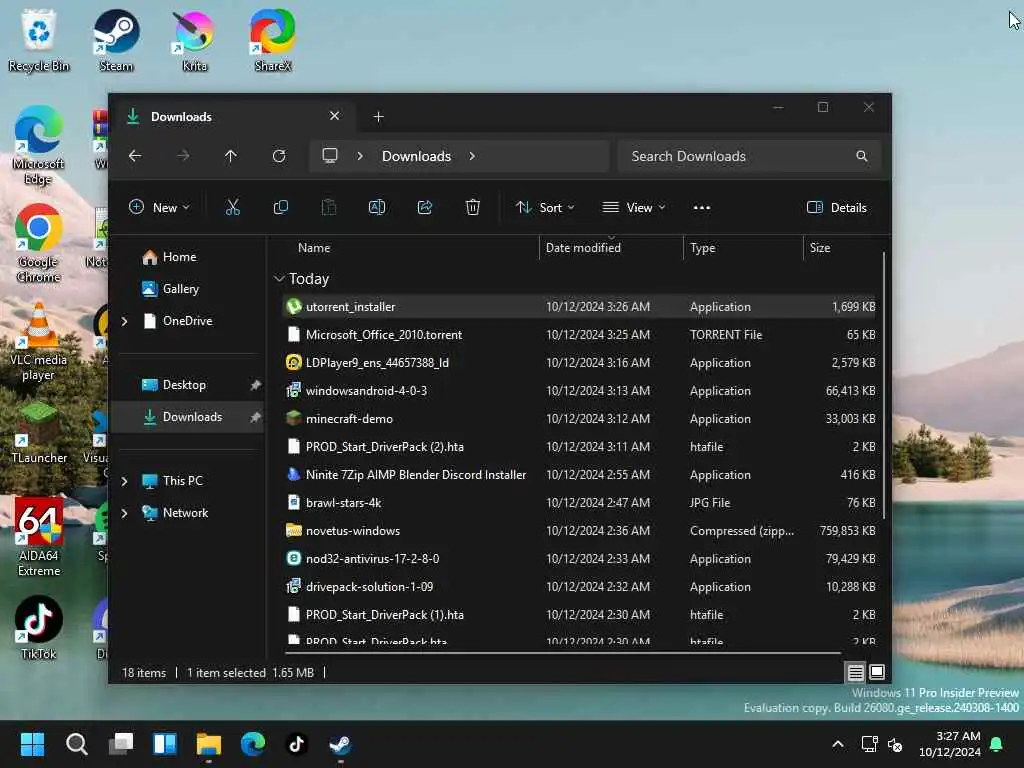The height and width of the screenshot is (768, 1024).
Task: Sort by Date modified column header
Action: pos(611,248)
